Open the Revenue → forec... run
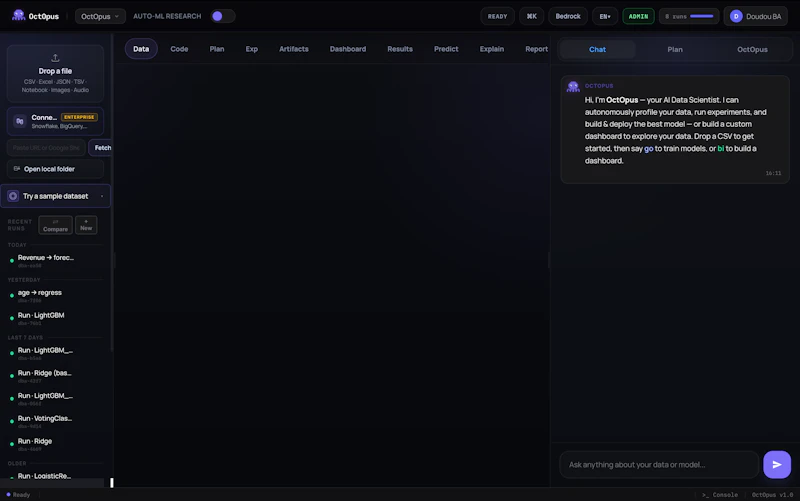The height and width of the screenshot is (501, 800). pos(55,261)
